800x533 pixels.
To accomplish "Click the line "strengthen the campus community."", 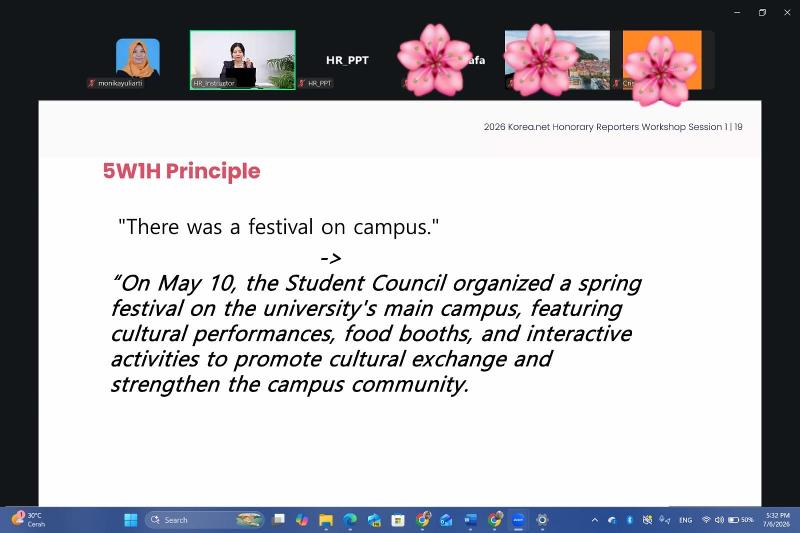I will tap(290, 384).
